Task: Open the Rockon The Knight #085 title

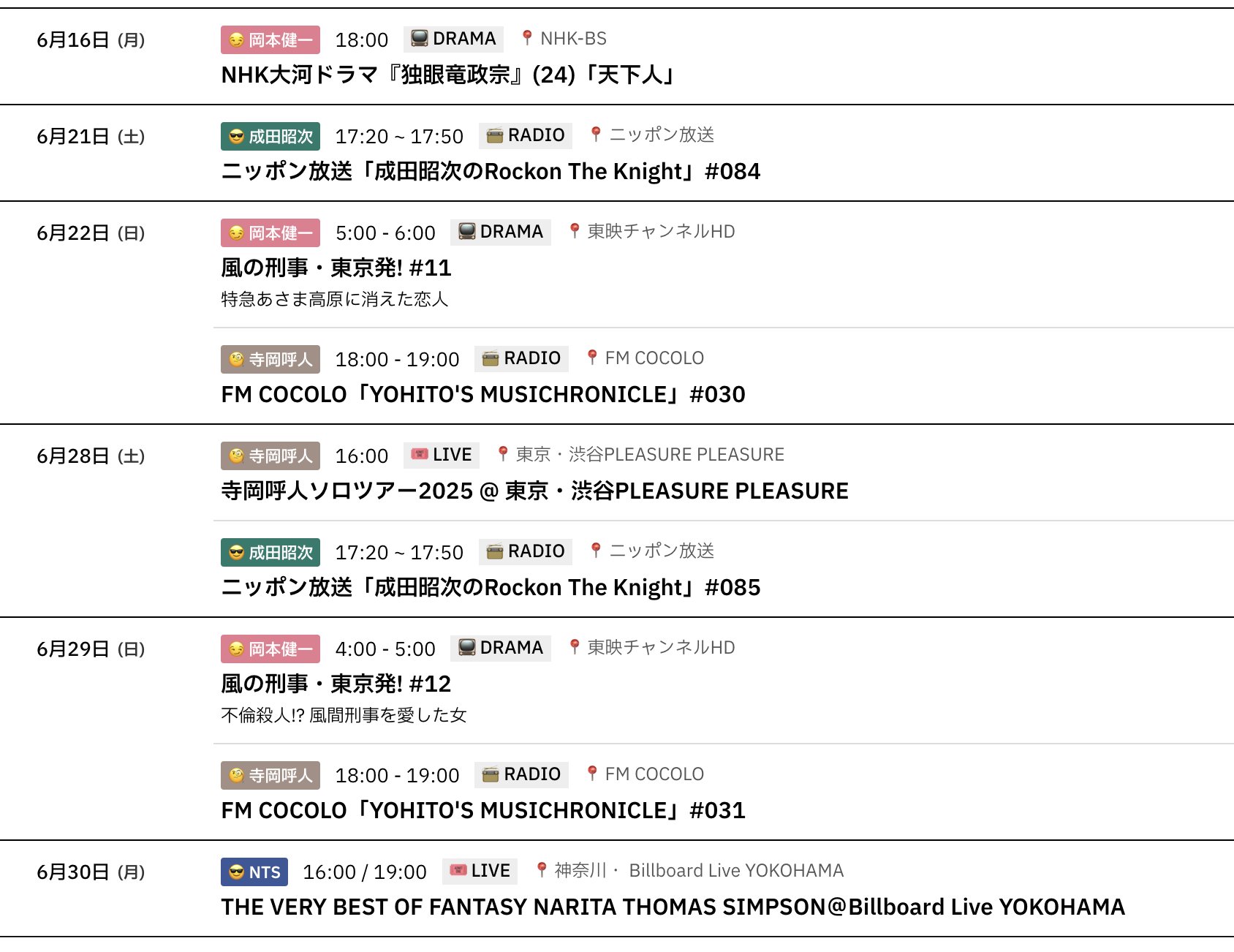Action: click(491, 588)
